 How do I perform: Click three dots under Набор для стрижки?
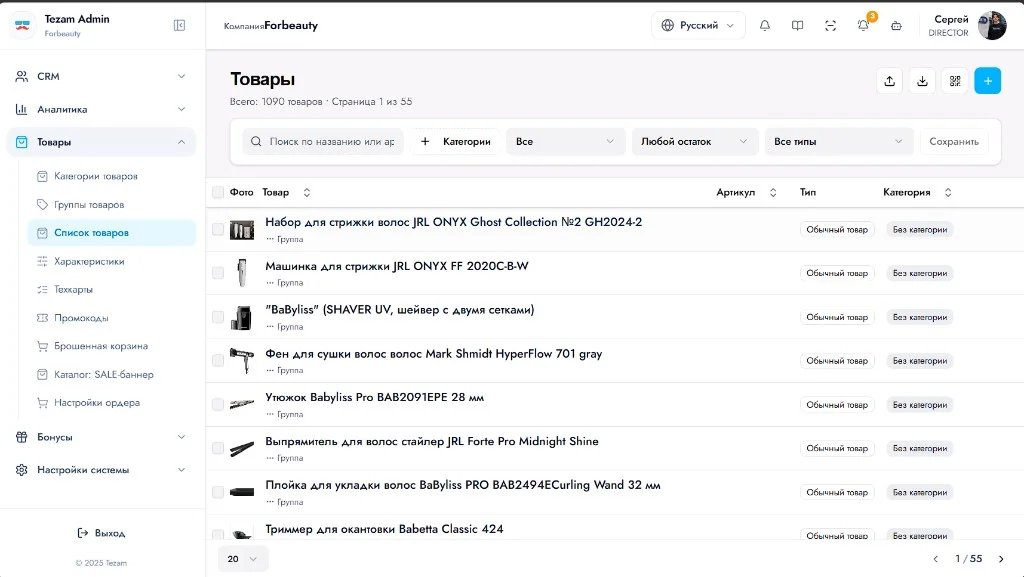270,239
